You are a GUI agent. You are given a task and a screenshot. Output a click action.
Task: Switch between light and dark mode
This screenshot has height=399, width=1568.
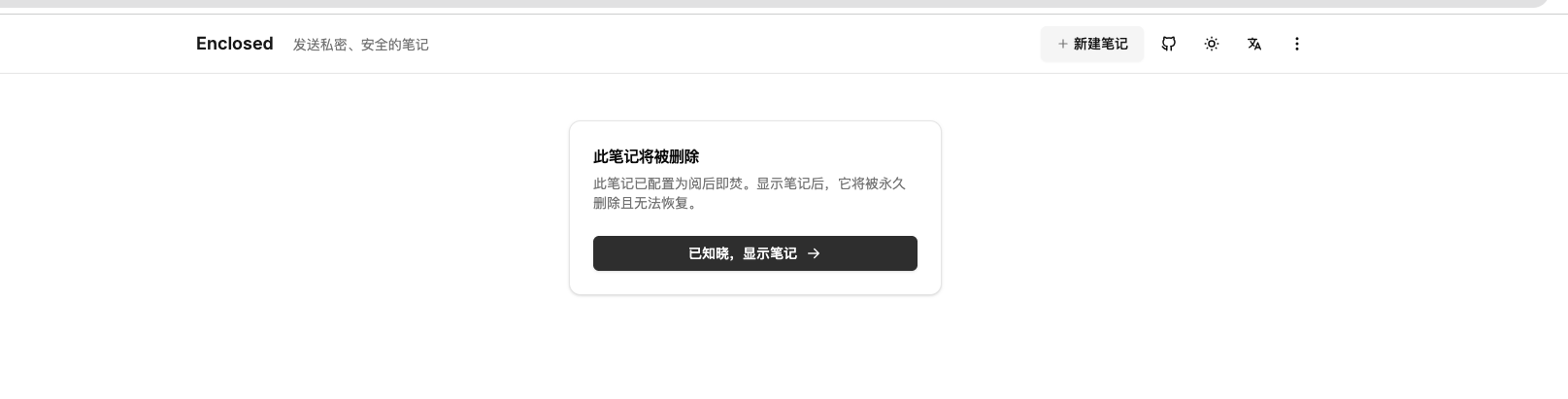coord(1212,44)
